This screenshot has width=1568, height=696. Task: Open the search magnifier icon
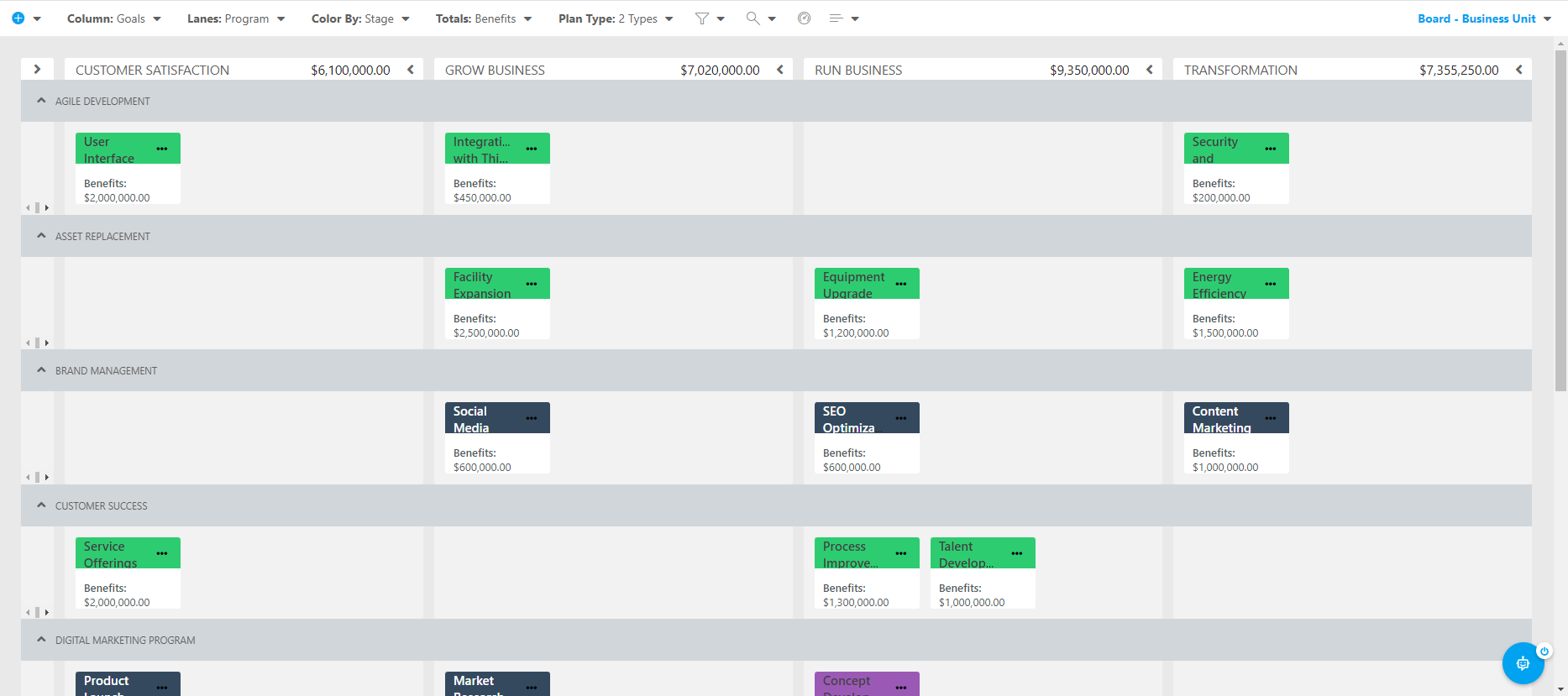point(753,18)
